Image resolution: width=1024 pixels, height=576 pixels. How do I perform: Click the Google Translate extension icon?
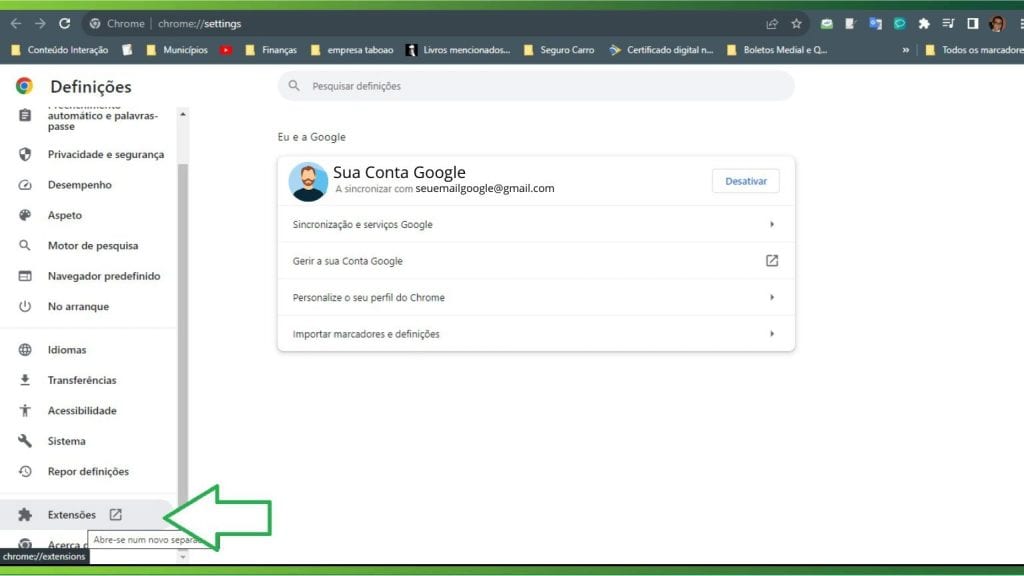point(875,24)
